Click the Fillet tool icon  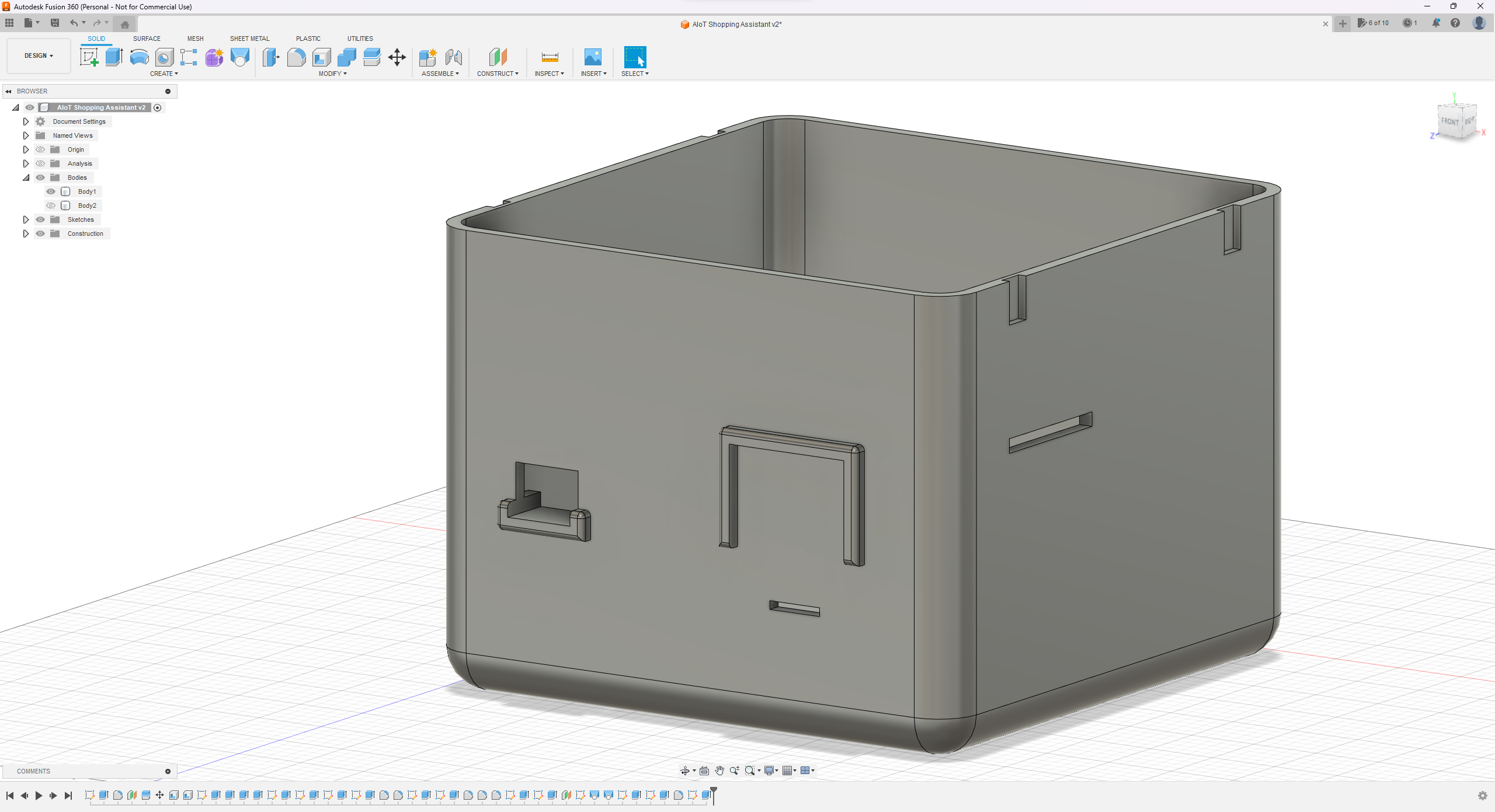click(x=296, y=57)
